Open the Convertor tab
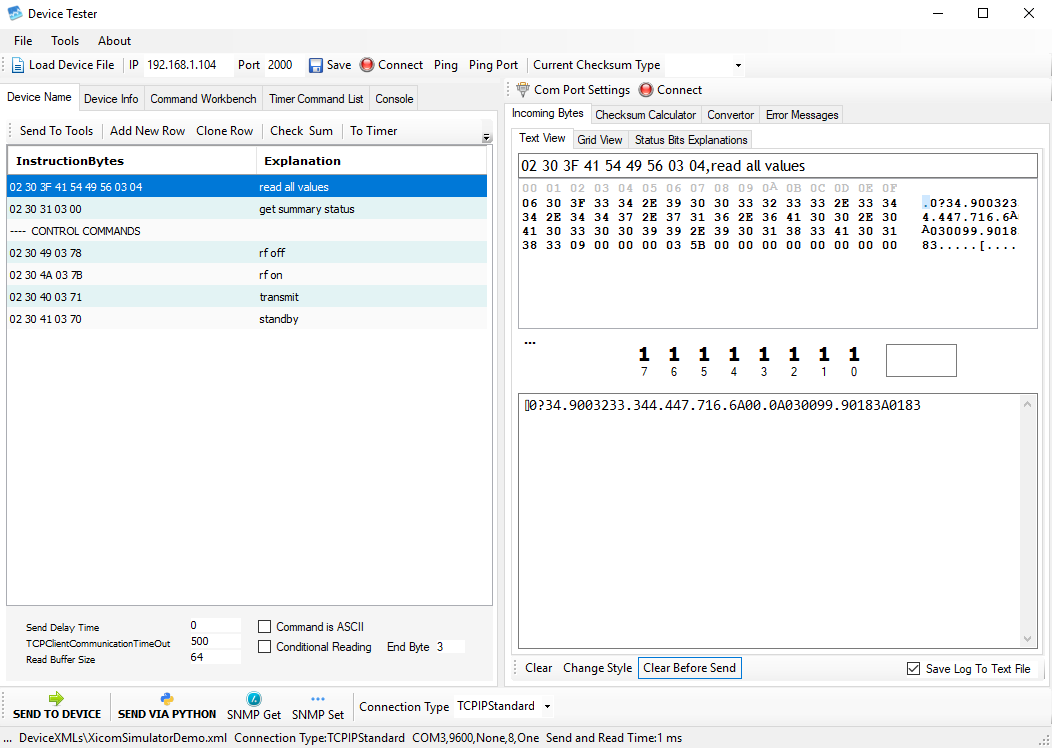 [x=731, y=115]
